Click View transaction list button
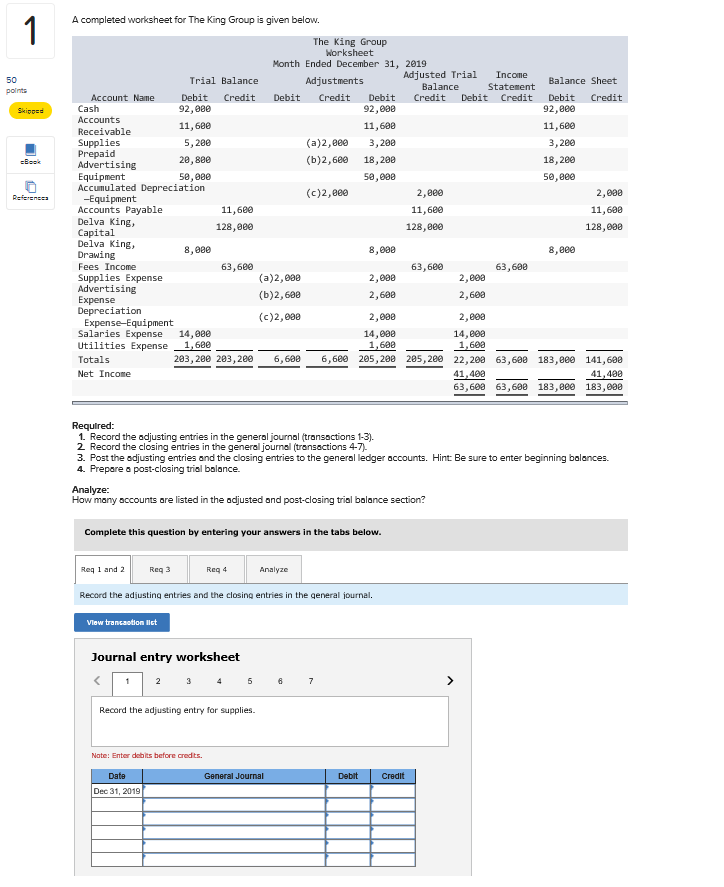This screenshot has height=887, width=724. [x=122, y=622]
